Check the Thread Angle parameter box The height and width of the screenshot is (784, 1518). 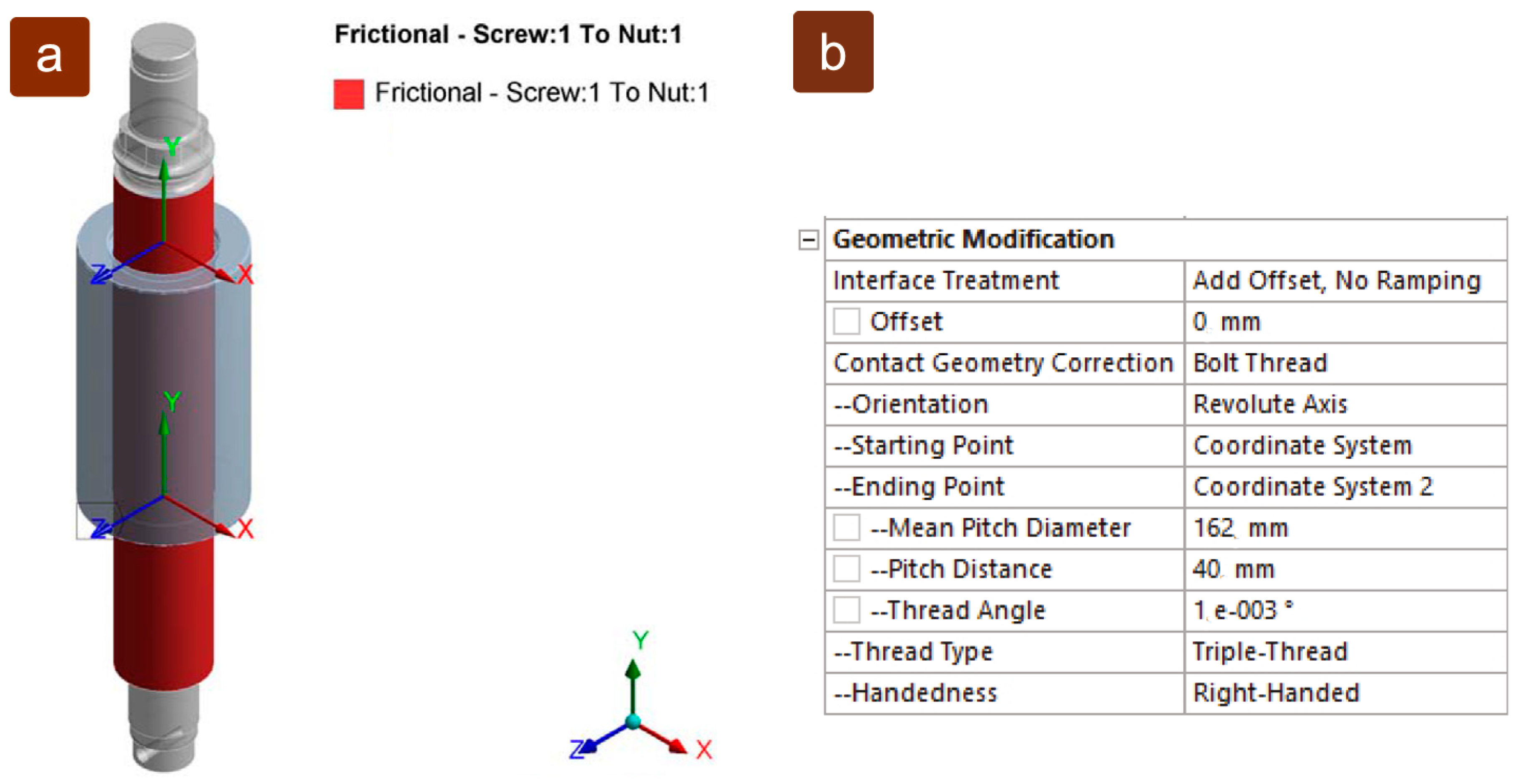846,610
